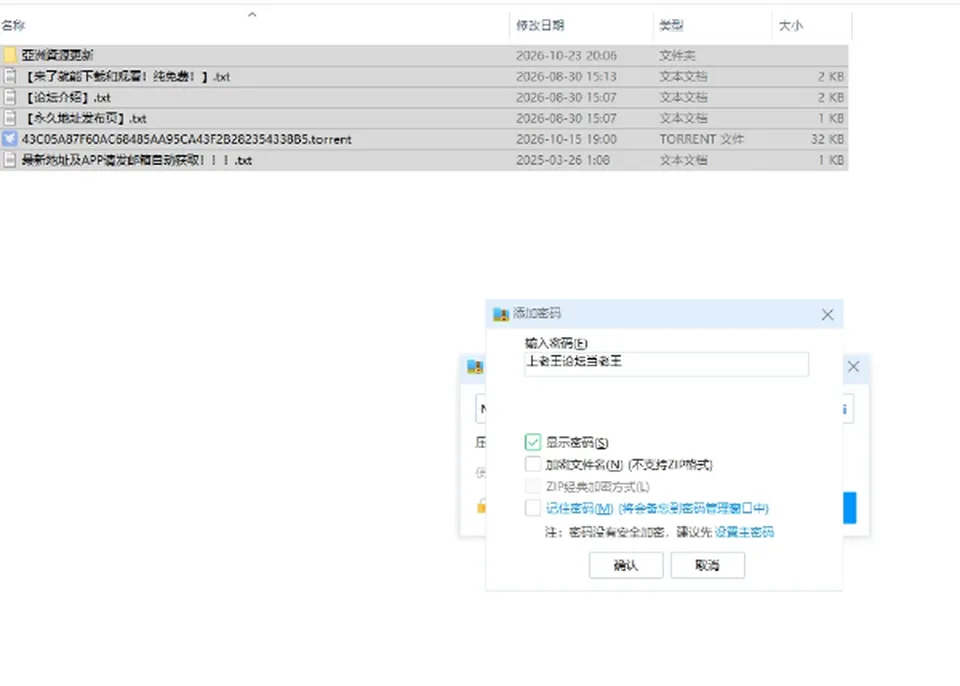960x686 pixels.
Task: Close the 添加密码 dialog
Action: click(827, 314)
